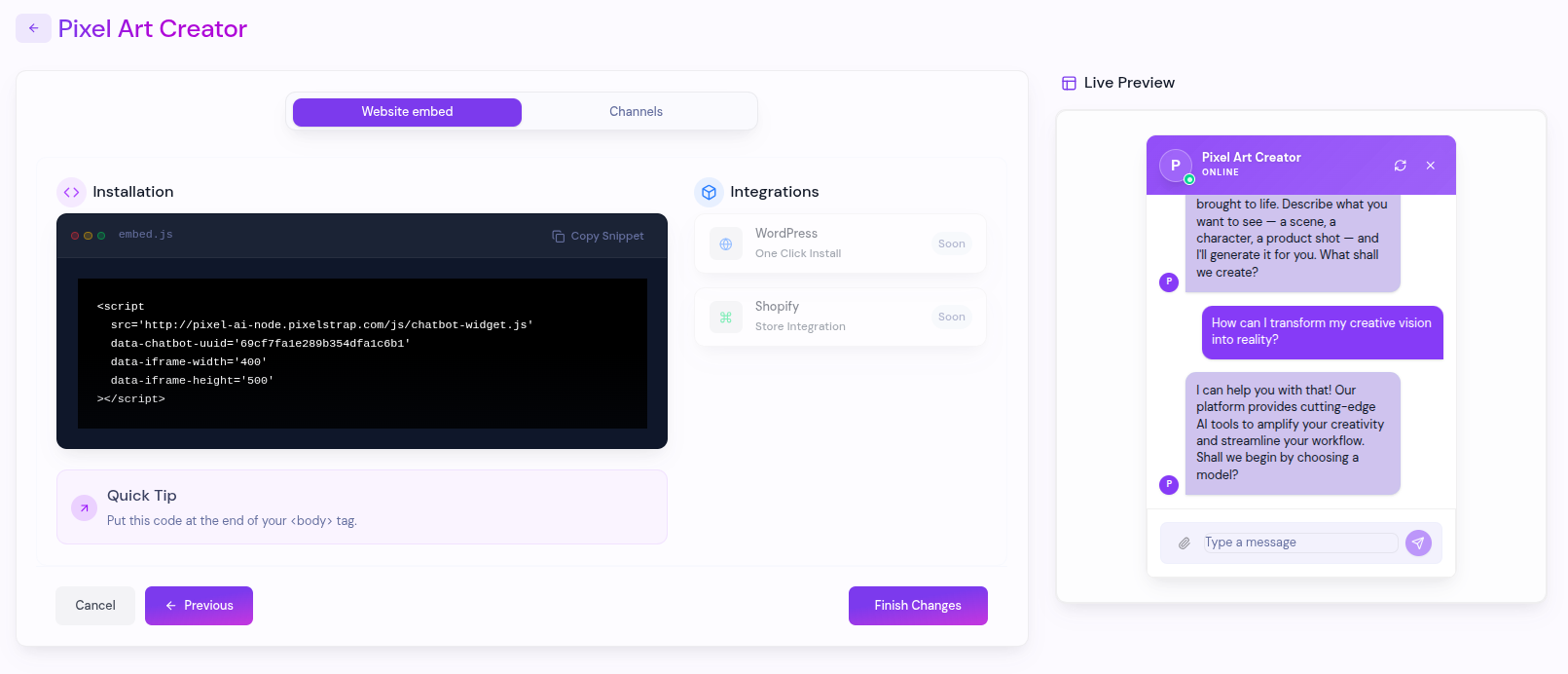Click the red dot in code window

tap(75, 236)
